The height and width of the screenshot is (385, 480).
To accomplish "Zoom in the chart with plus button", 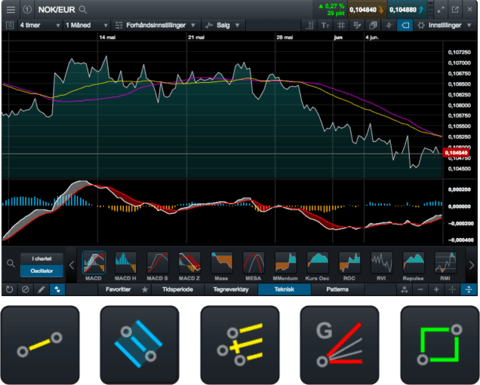I will point(436,289).
